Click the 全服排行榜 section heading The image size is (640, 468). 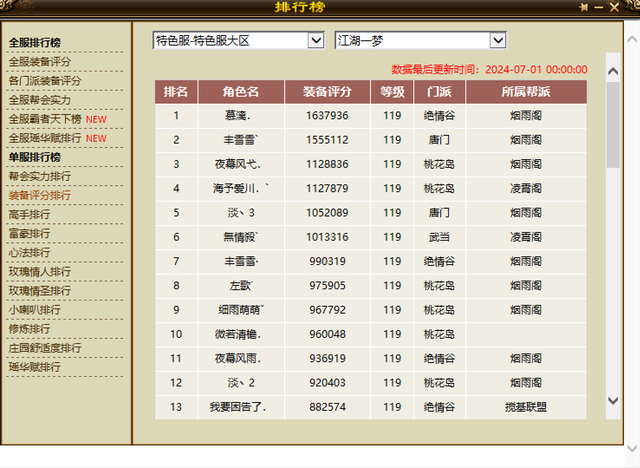[x=35, y=42]
